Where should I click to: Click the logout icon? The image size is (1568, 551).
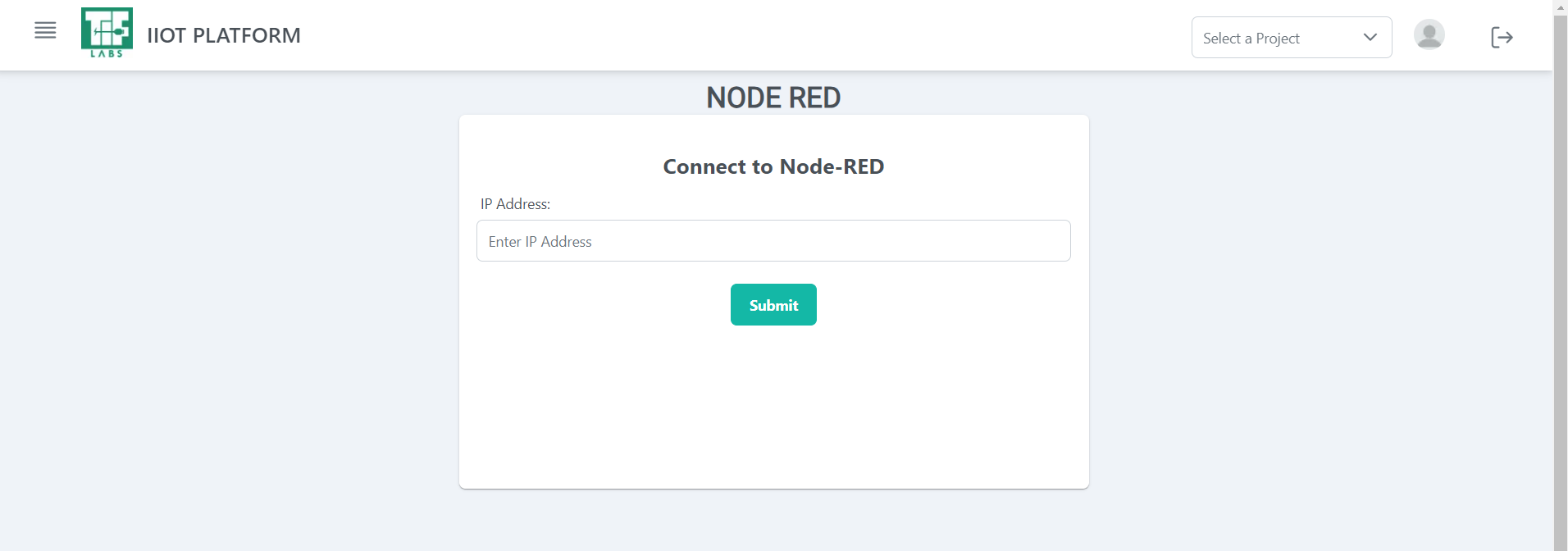[x=1502, y=37]
